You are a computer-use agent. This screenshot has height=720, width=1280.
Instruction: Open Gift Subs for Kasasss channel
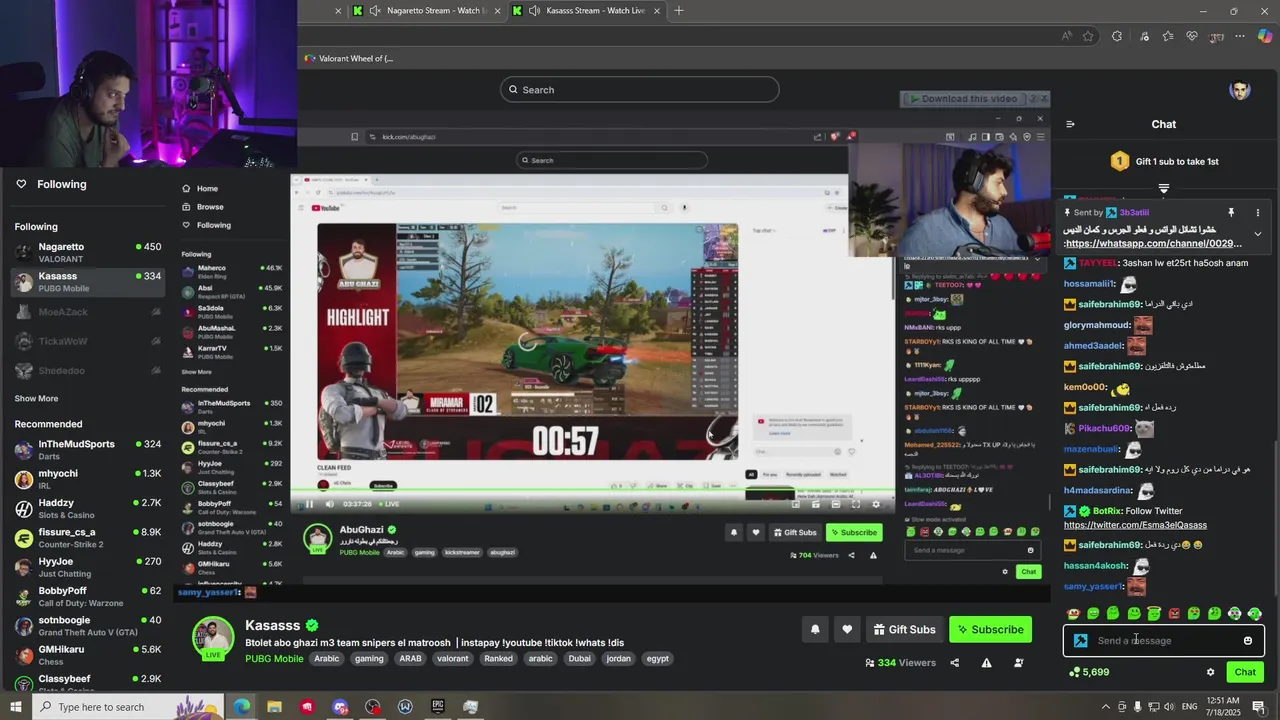tap(904, 629)
